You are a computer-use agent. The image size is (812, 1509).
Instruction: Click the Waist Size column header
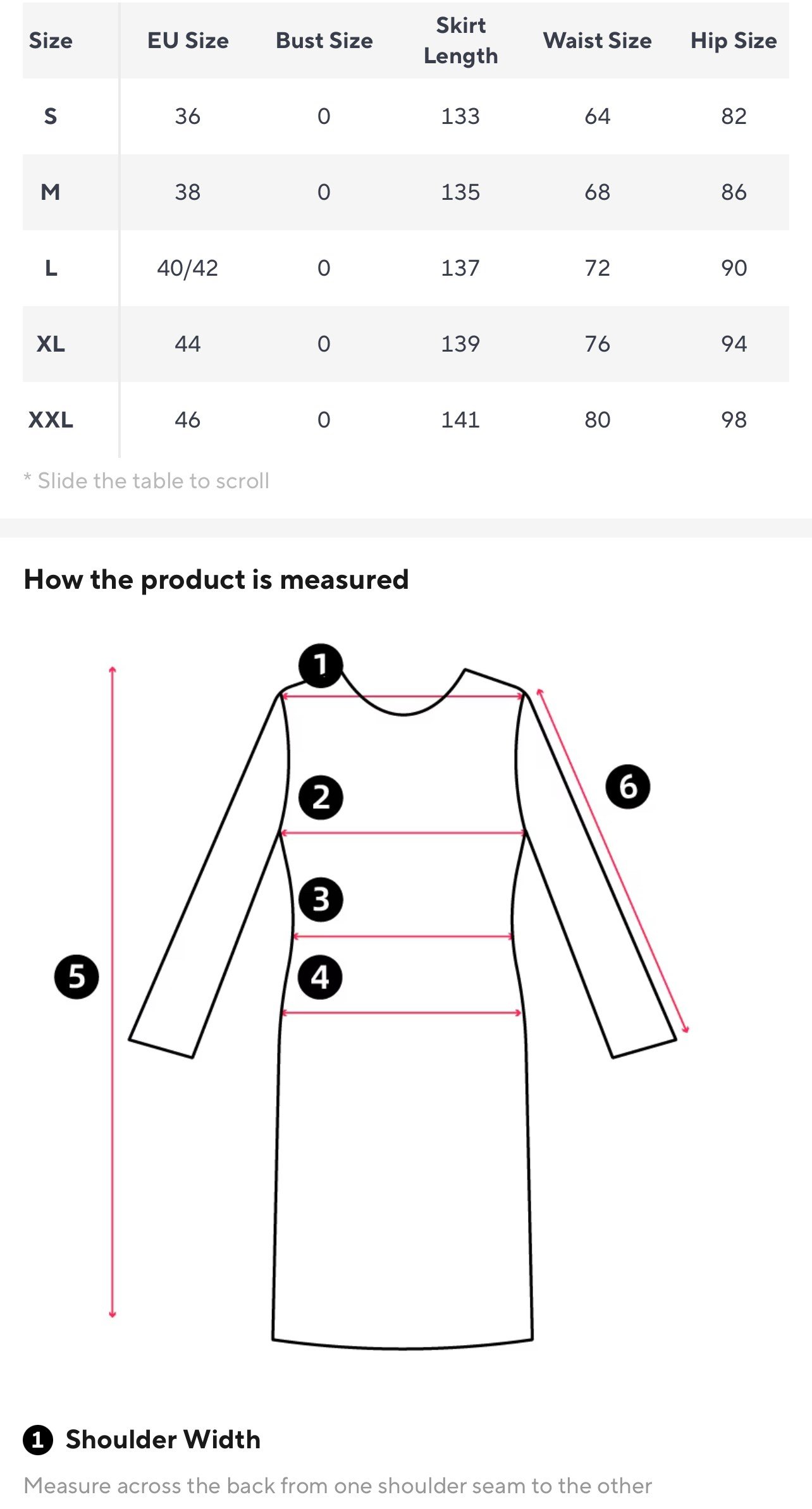[x=597, y=40]
